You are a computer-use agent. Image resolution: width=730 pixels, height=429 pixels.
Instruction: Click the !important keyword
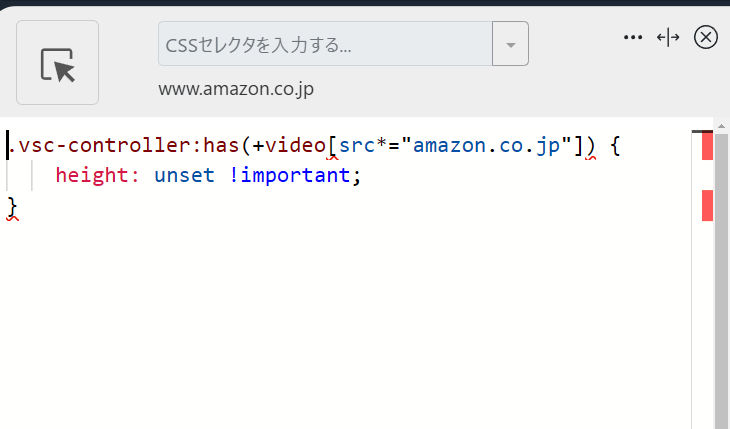pos(290,176)
